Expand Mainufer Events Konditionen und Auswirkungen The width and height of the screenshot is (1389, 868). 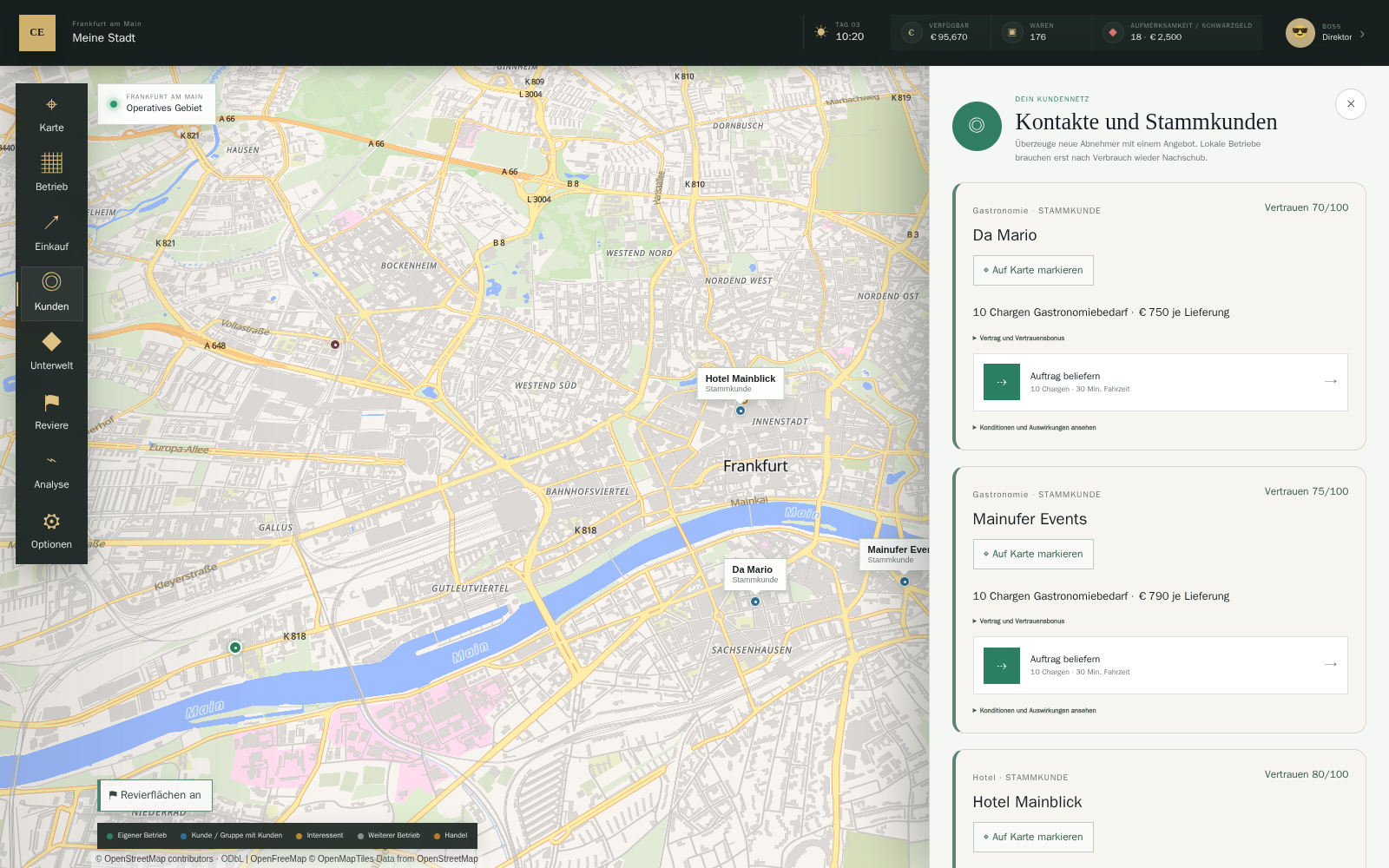(x=1035, y=711)
